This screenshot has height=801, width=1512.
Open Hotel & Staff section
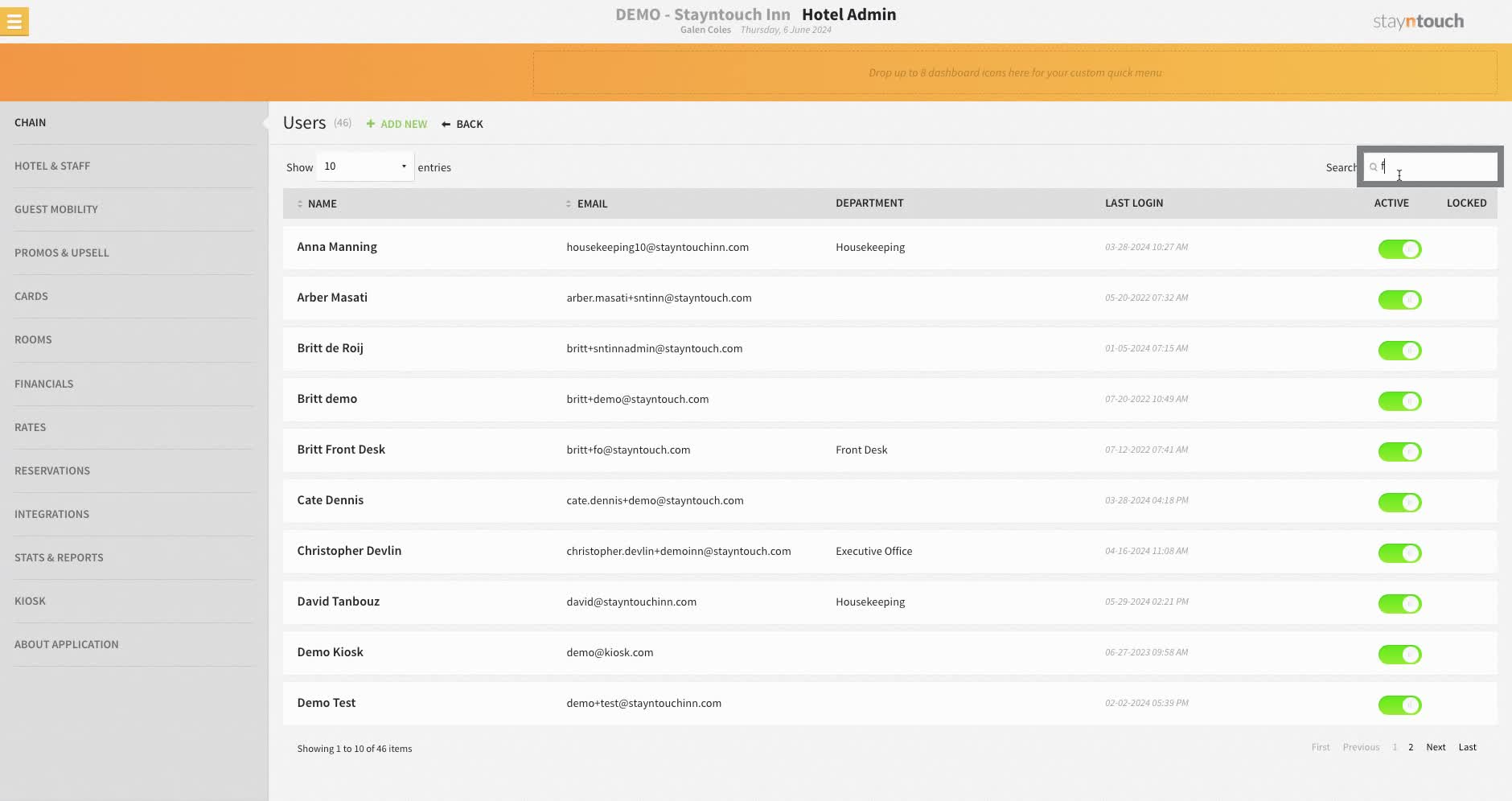52,166
